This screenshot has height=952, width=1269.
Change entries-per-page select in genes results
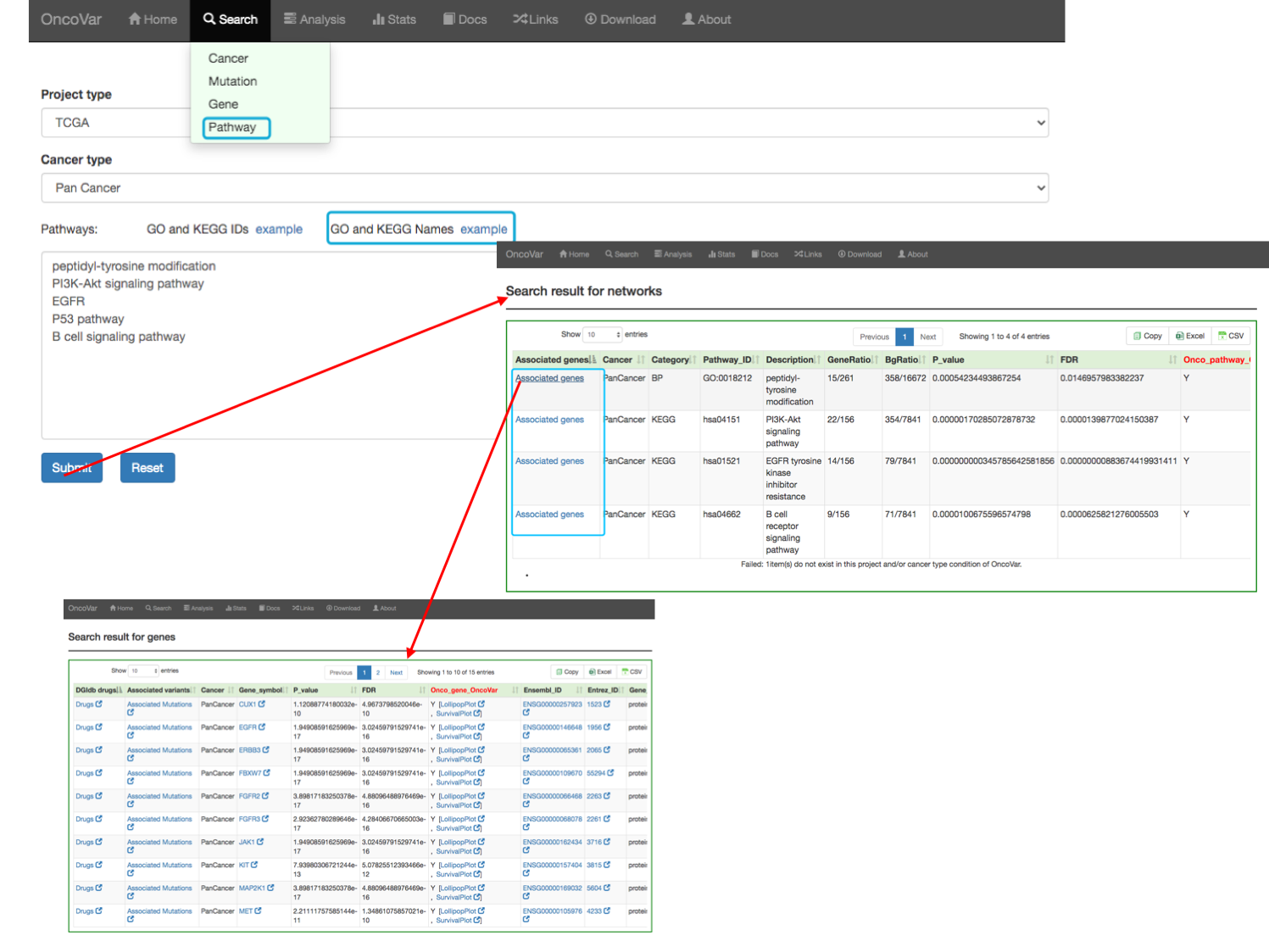tap(143, 671)
